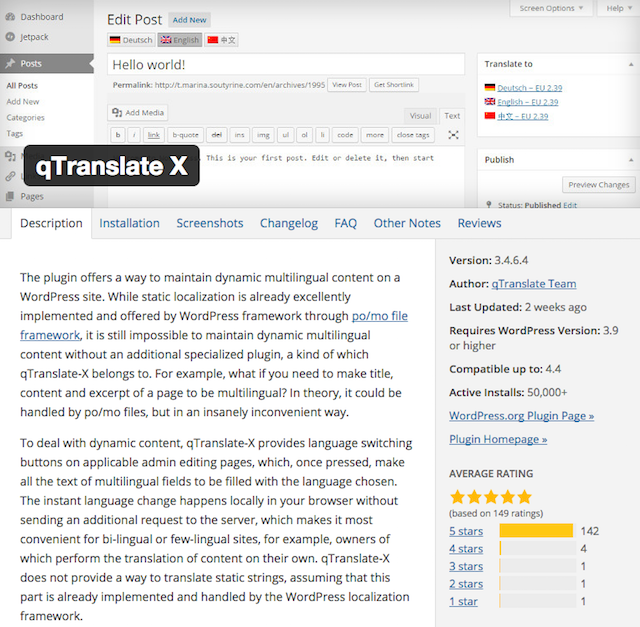The height and width of the screenshot is (627, 640).
Task: Click the 4 stars rating link
Action: [x=466, y=549]
